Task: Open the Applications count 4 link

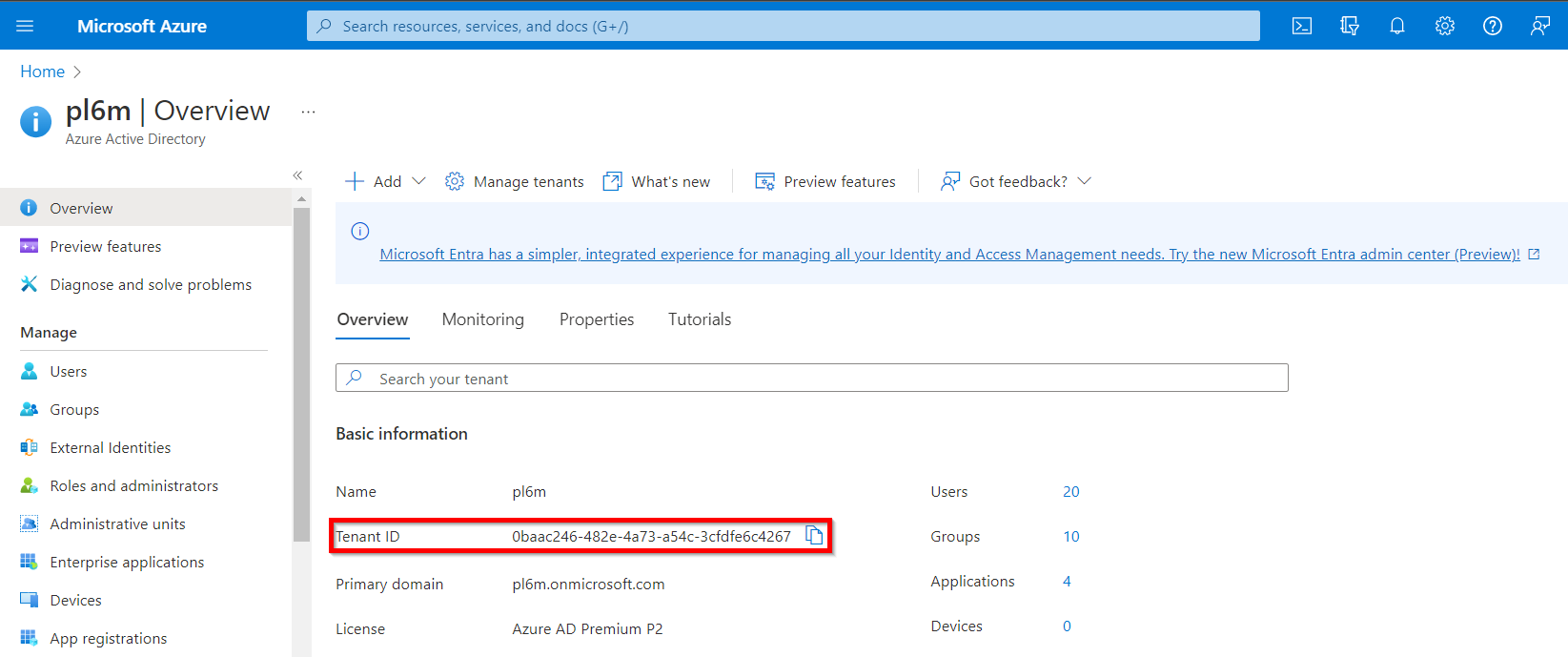Action: pos(1067,581)
